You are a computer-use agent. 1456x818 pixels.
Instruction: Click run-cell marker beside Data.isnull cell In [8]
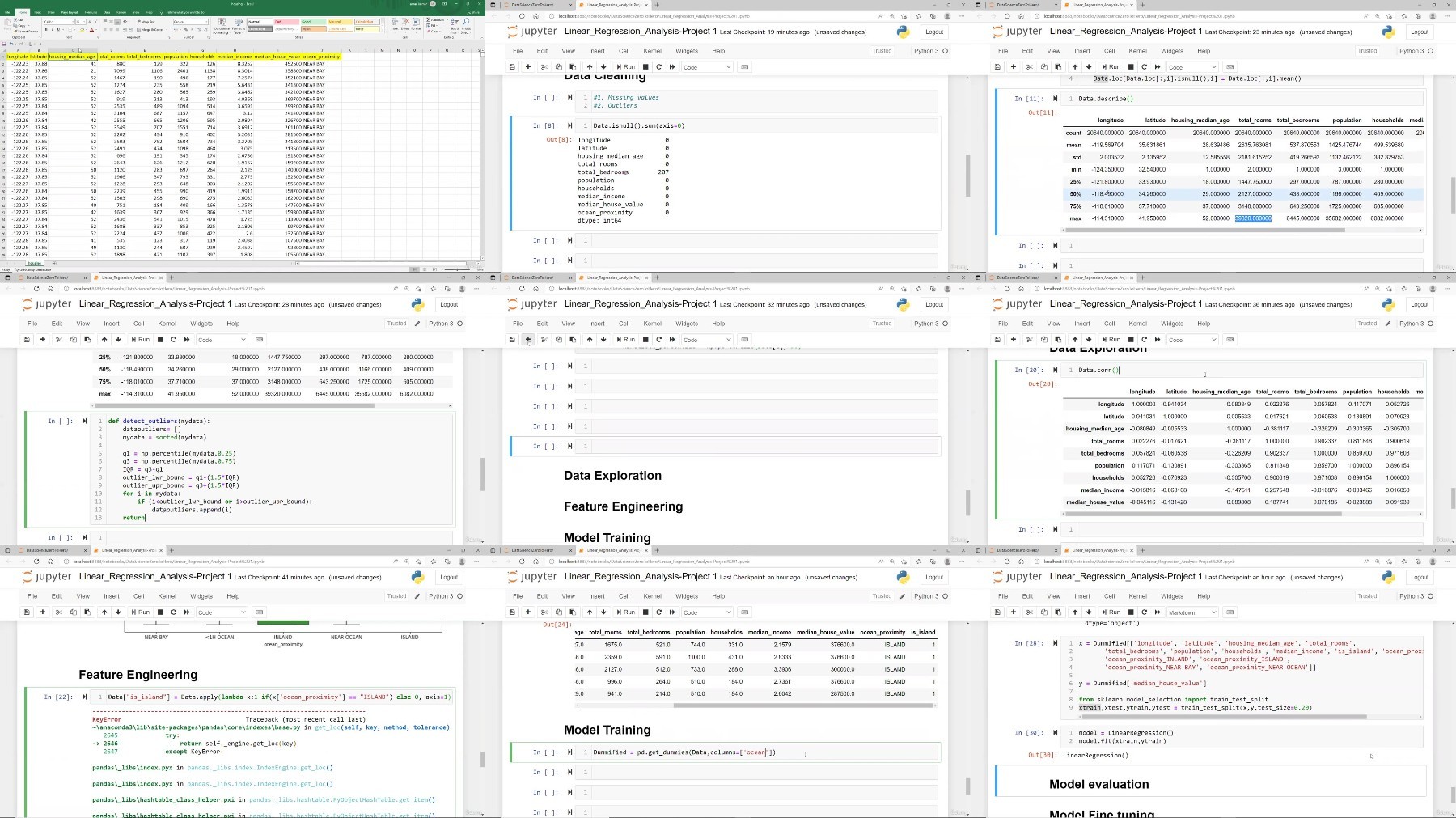(569, 125)
